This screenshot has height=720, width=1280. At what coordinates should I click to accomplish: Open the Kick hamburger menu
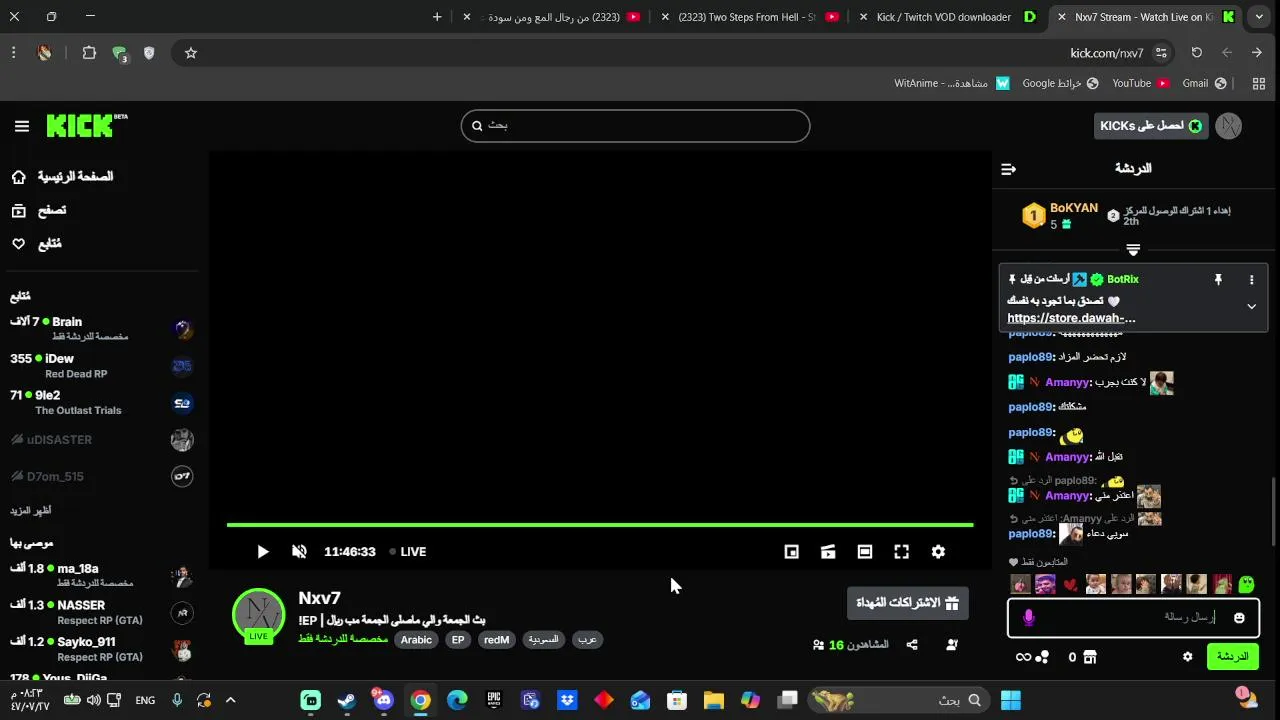pos(22,126)
